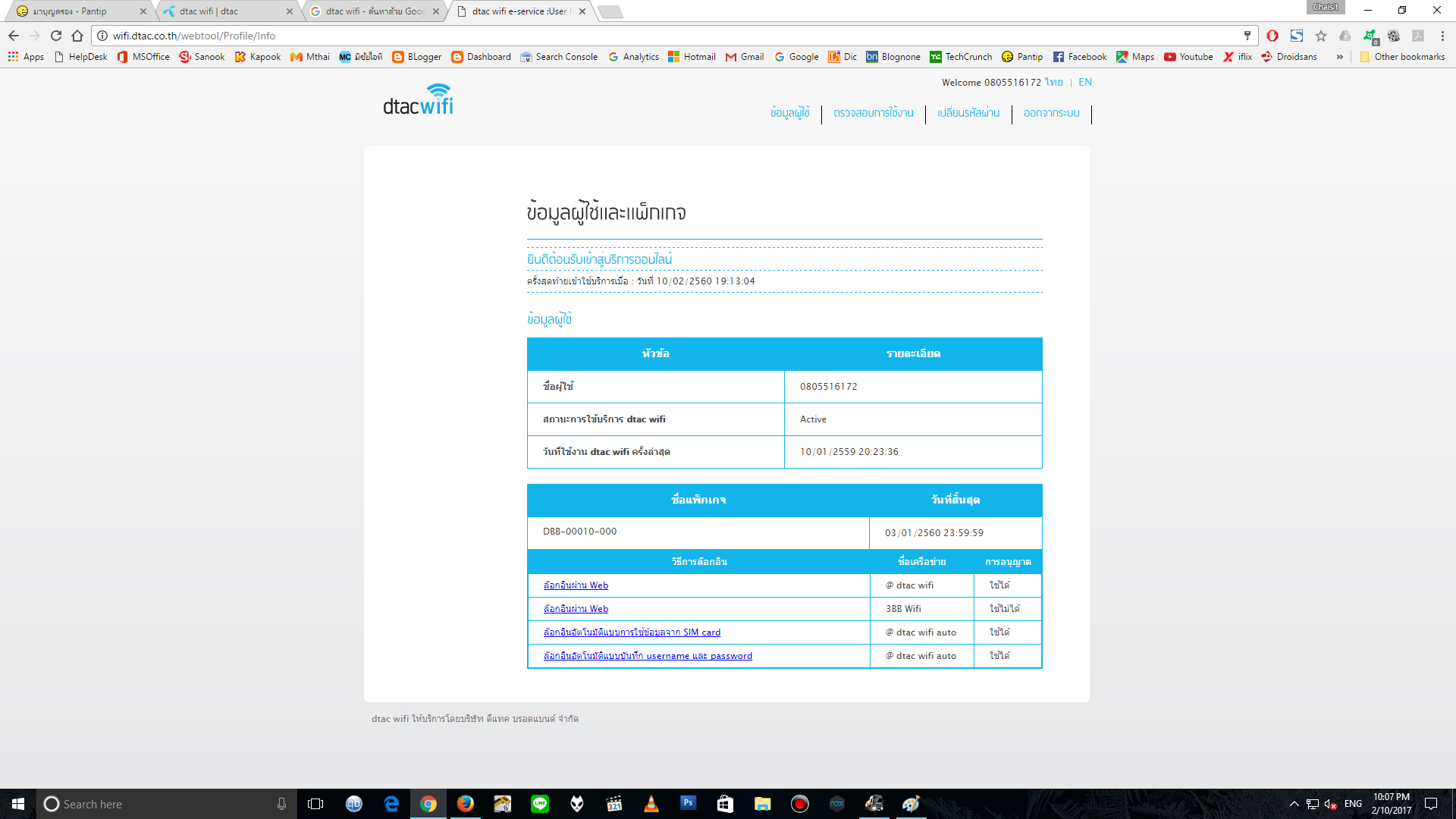Click the Opera extension icon in toolbar
The image size is (1456, 819).
[x=1272, y=36]
